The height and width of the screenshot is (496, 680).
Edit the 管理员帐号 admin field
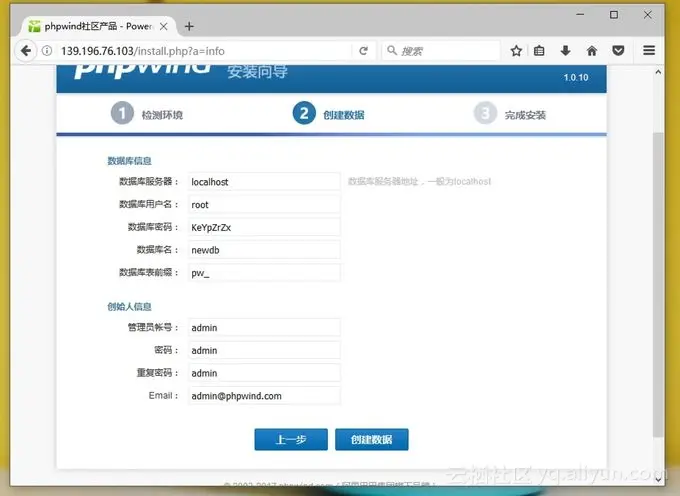(x=264, y=327)
